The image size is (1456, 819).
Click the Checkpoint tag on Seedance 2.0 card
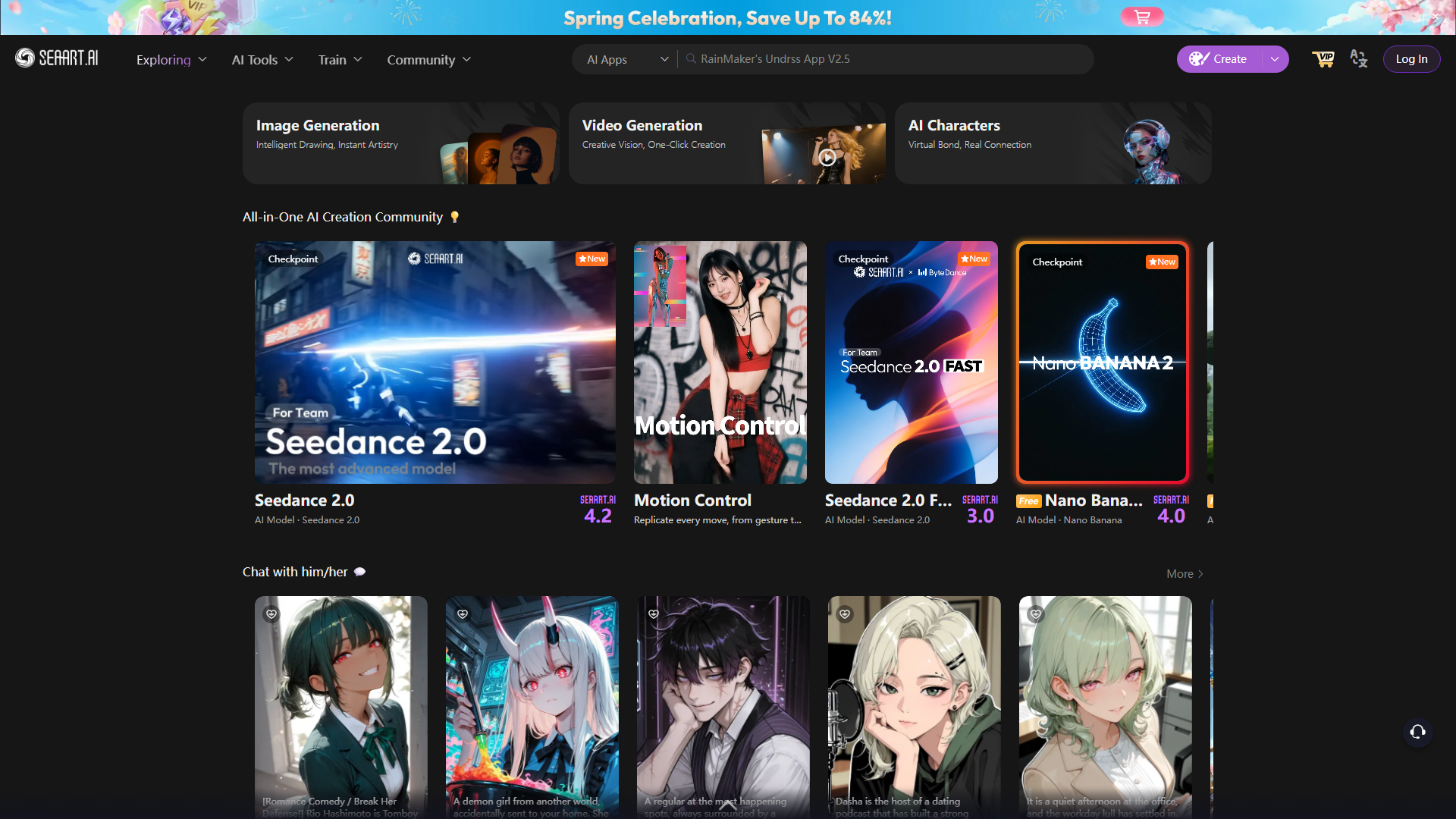(x=293, y=259)
